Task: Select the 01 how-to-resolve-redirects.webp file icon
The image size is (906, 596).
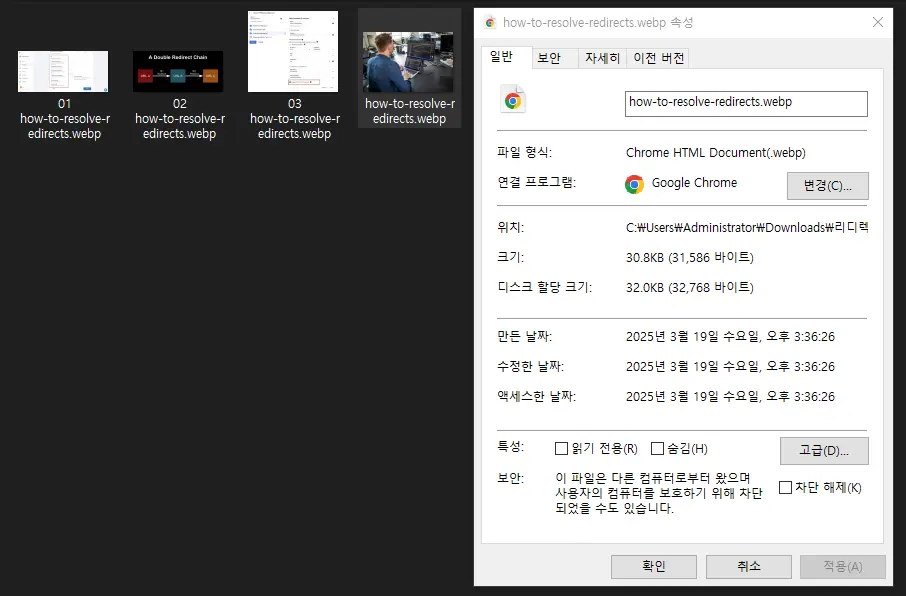Action: tap(62, 70)
